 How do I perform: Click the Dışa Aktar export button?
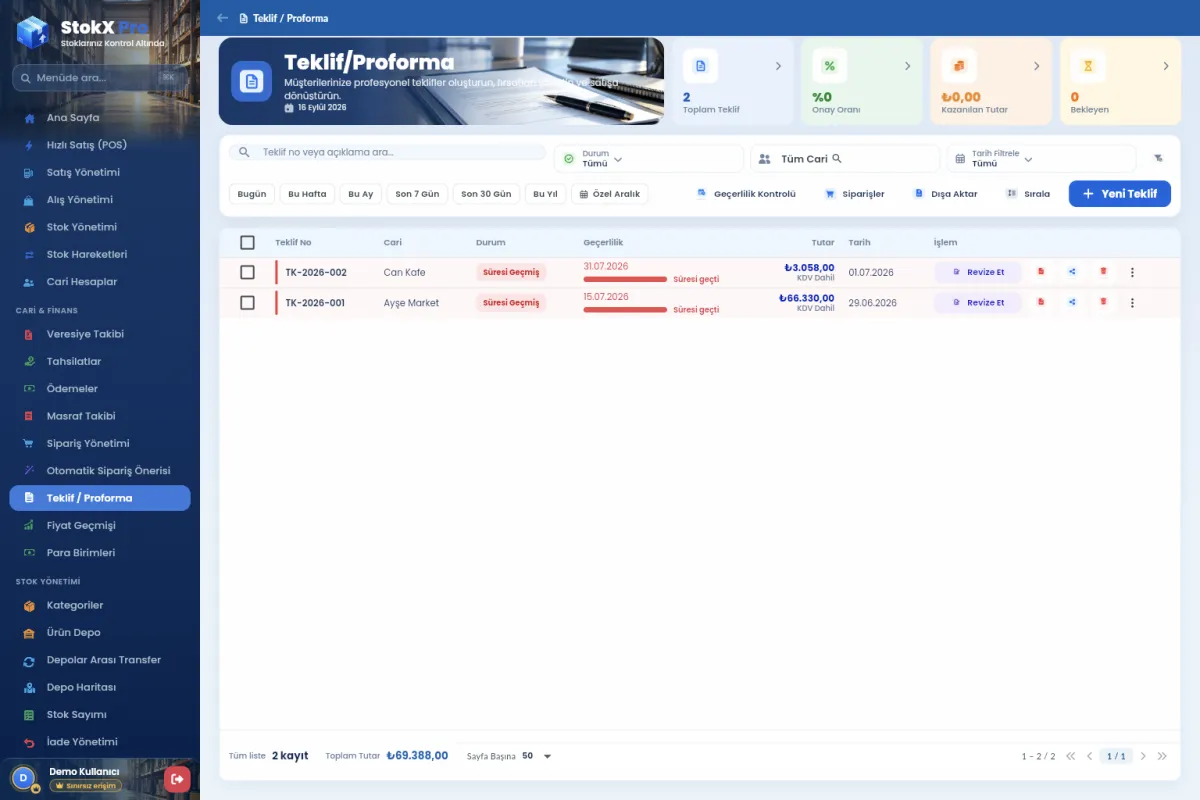tap(945, 194)
